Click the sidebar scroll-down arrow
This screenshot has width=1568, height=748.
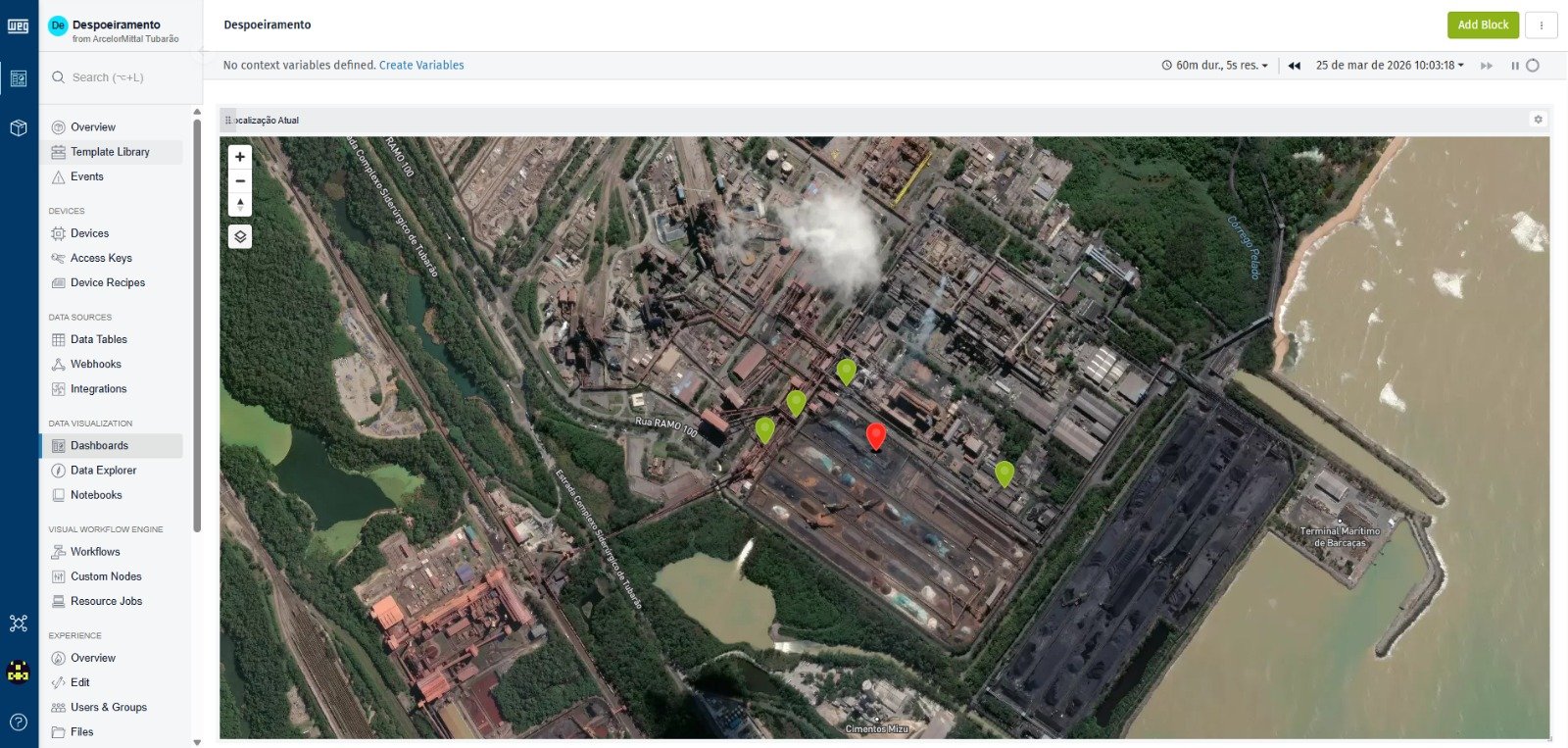197,742
